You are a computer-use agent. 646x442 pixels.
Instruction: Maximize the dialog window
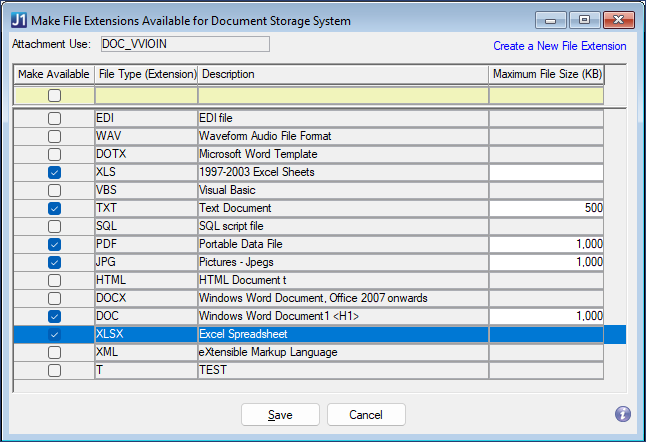tap(584, 20)
